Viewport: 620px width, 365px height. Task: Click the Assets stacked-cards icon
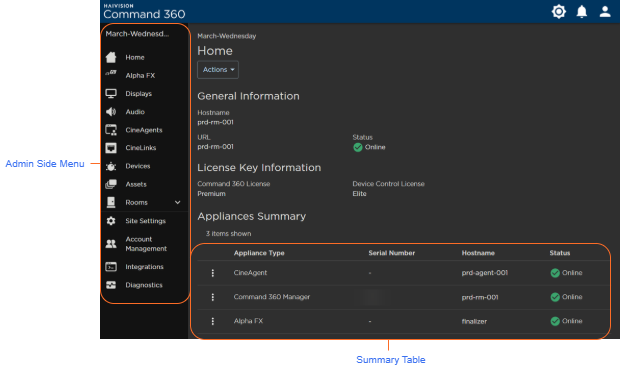tap(111, 184)
